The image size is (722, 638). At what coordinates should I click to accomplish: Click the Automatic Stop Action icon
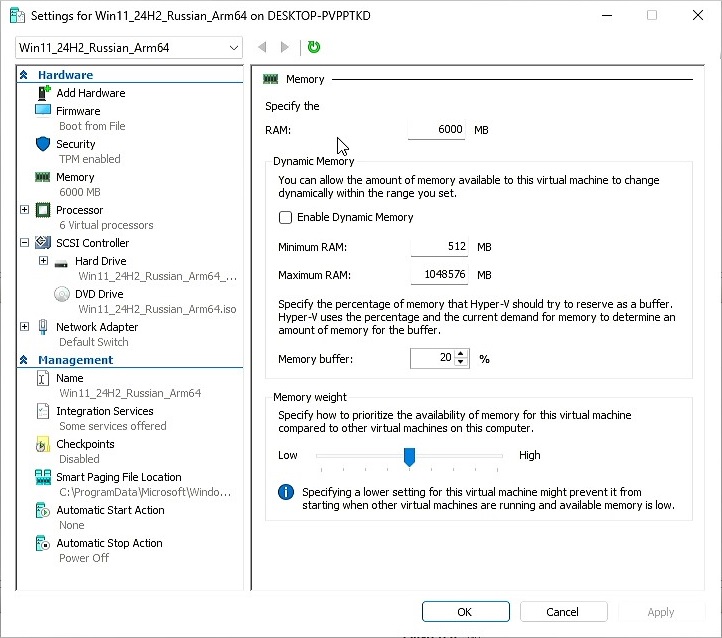43,543
